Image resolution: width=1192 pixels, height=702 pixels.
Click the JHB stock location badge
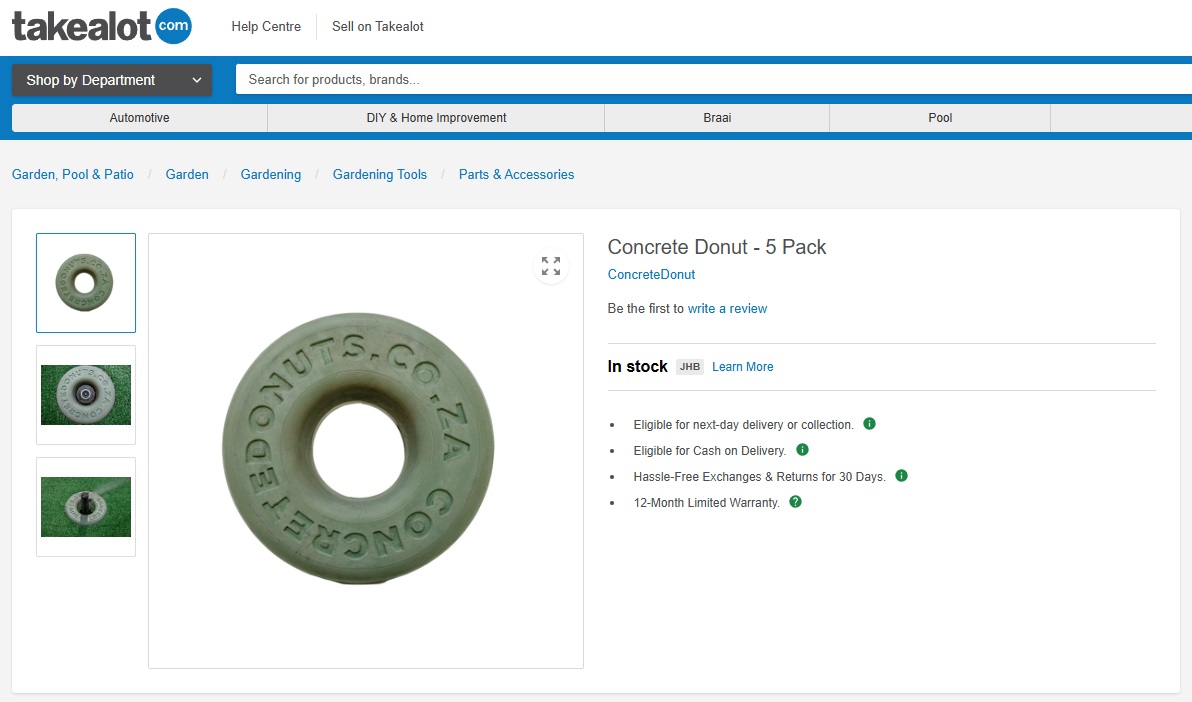point(690,367)
